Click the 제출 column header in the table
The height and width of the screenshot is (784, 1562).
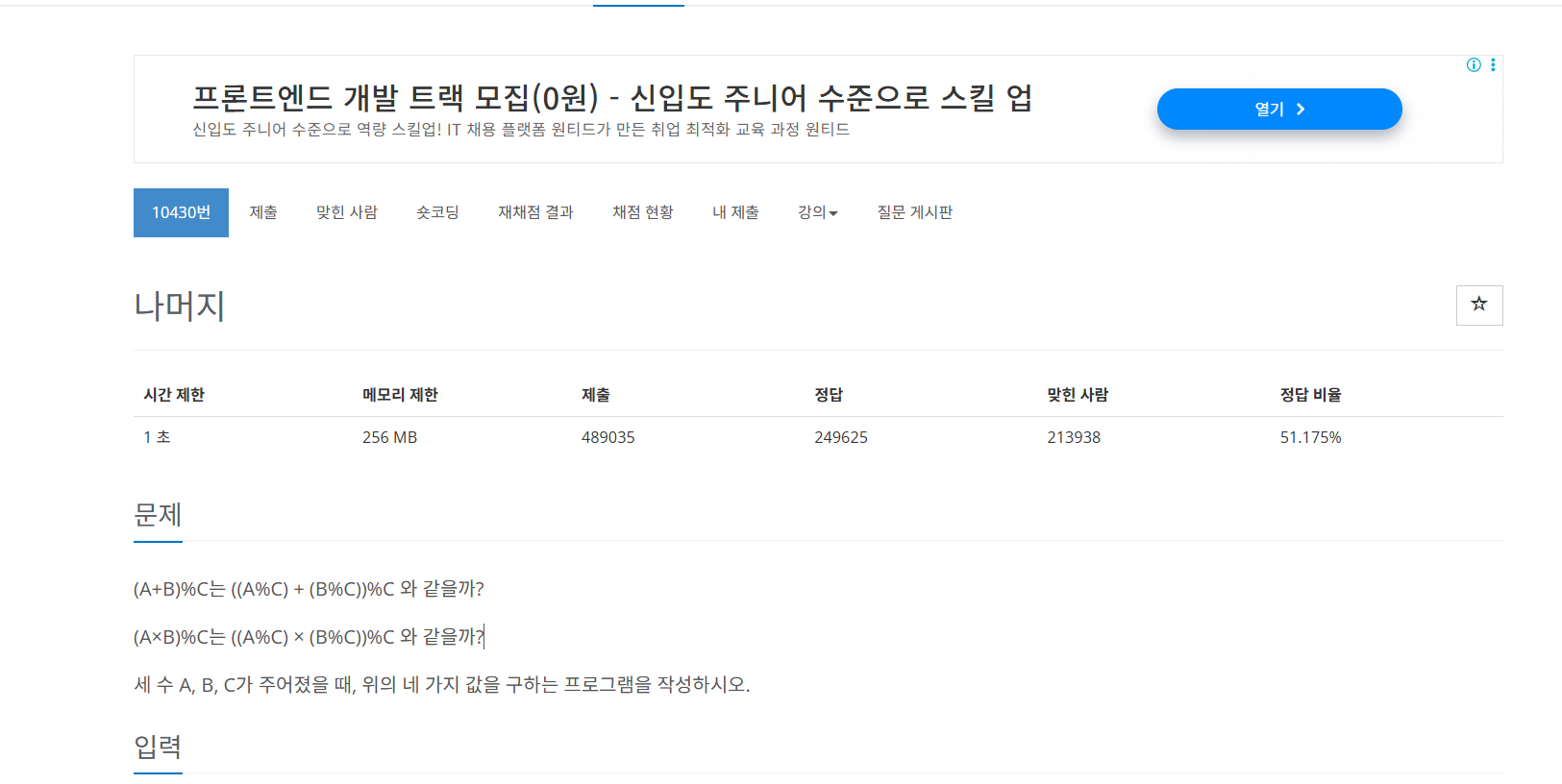tap(596, 395)
